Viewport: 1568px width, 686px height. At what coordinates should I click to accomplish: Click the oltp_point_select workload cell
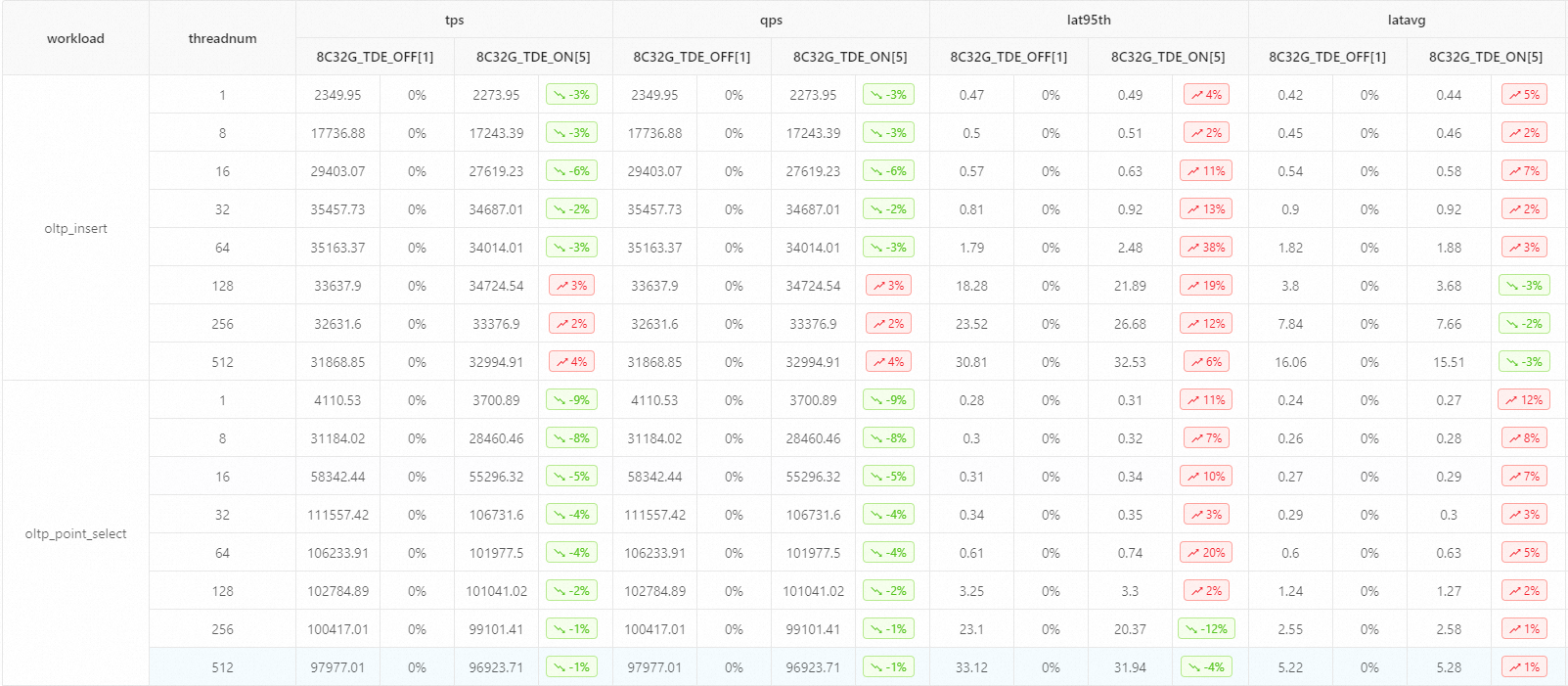pyautogui.click(x=75, y=533)
